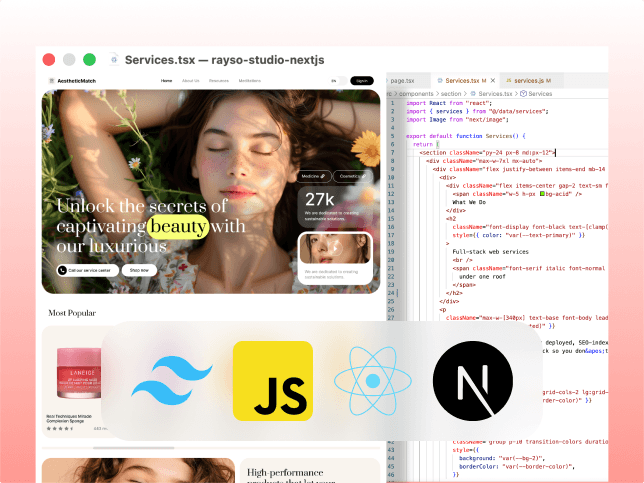The height and width of the screenshot is (483, 644).
Task: Click the import services from data line
Action: point(477,111)
